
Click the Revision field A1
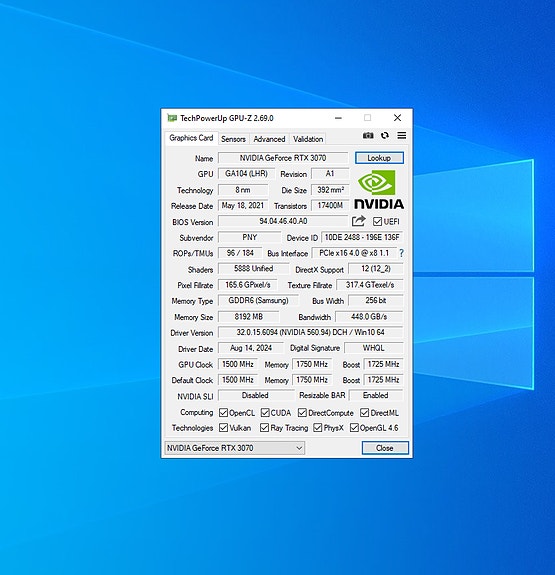[330, 173]
